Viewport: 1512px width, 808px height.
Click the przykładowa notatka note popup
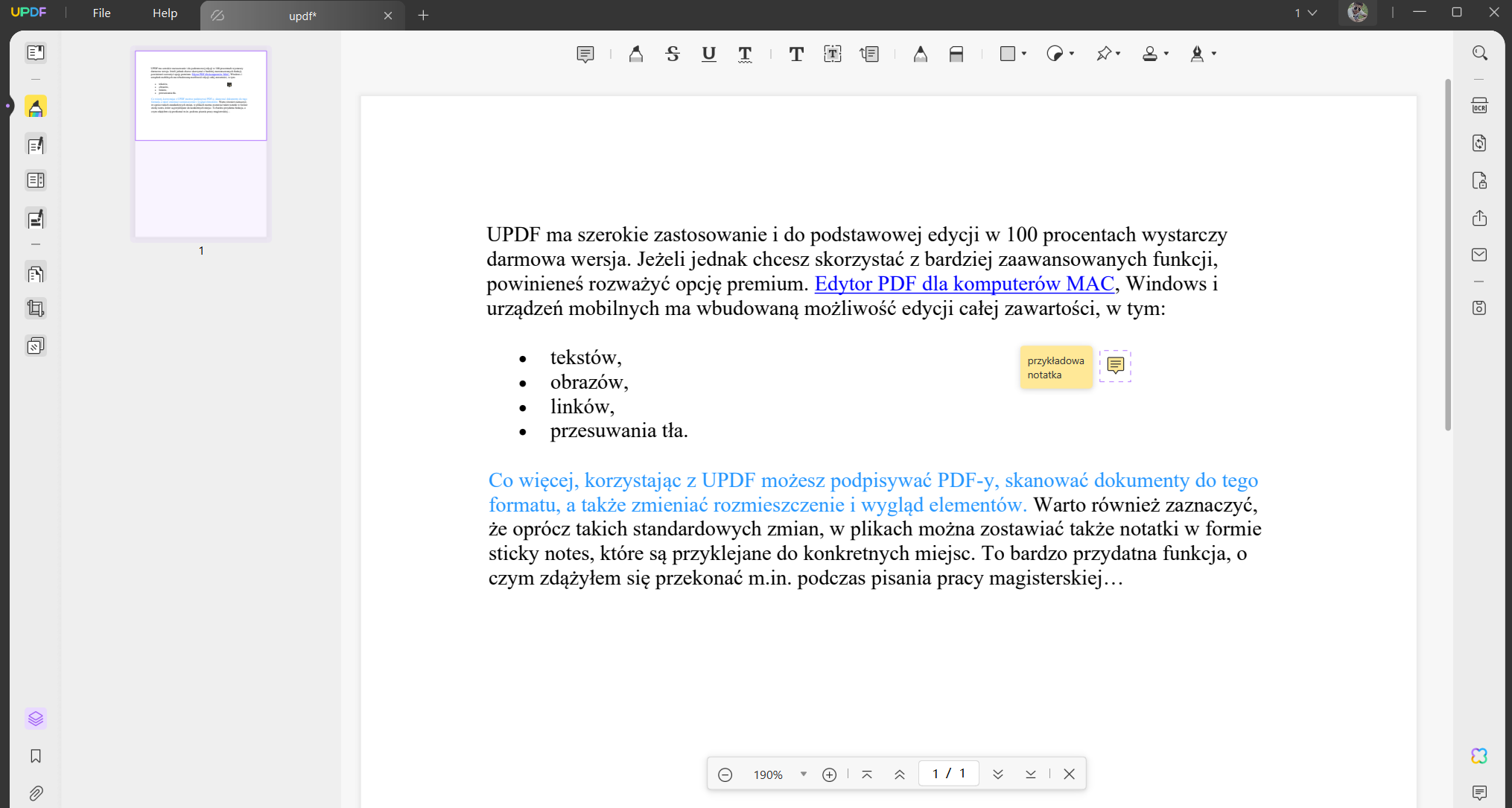click(1056, 367)
